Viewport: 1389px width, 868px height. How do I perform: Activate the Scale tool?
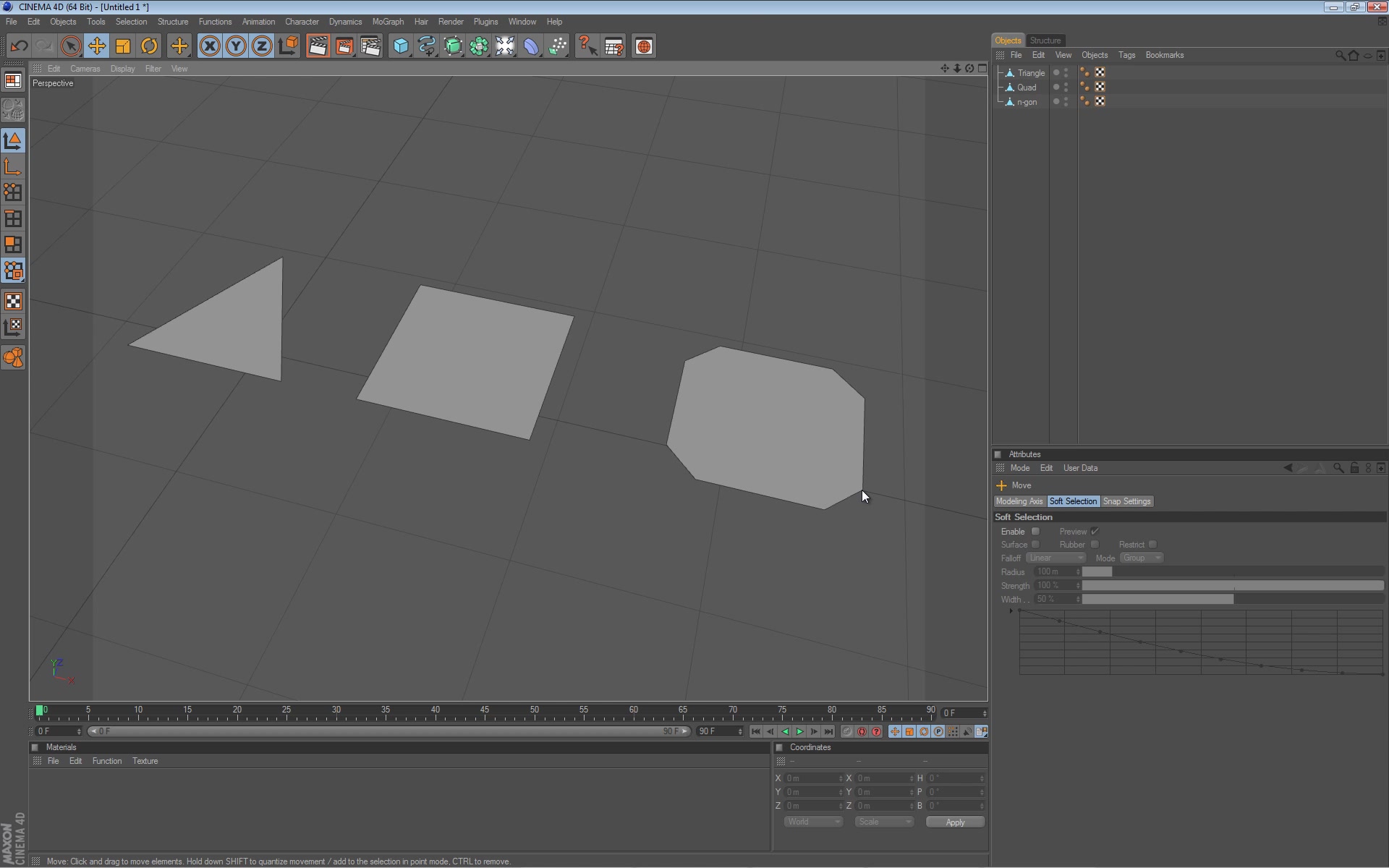click(x=122, y=46)
